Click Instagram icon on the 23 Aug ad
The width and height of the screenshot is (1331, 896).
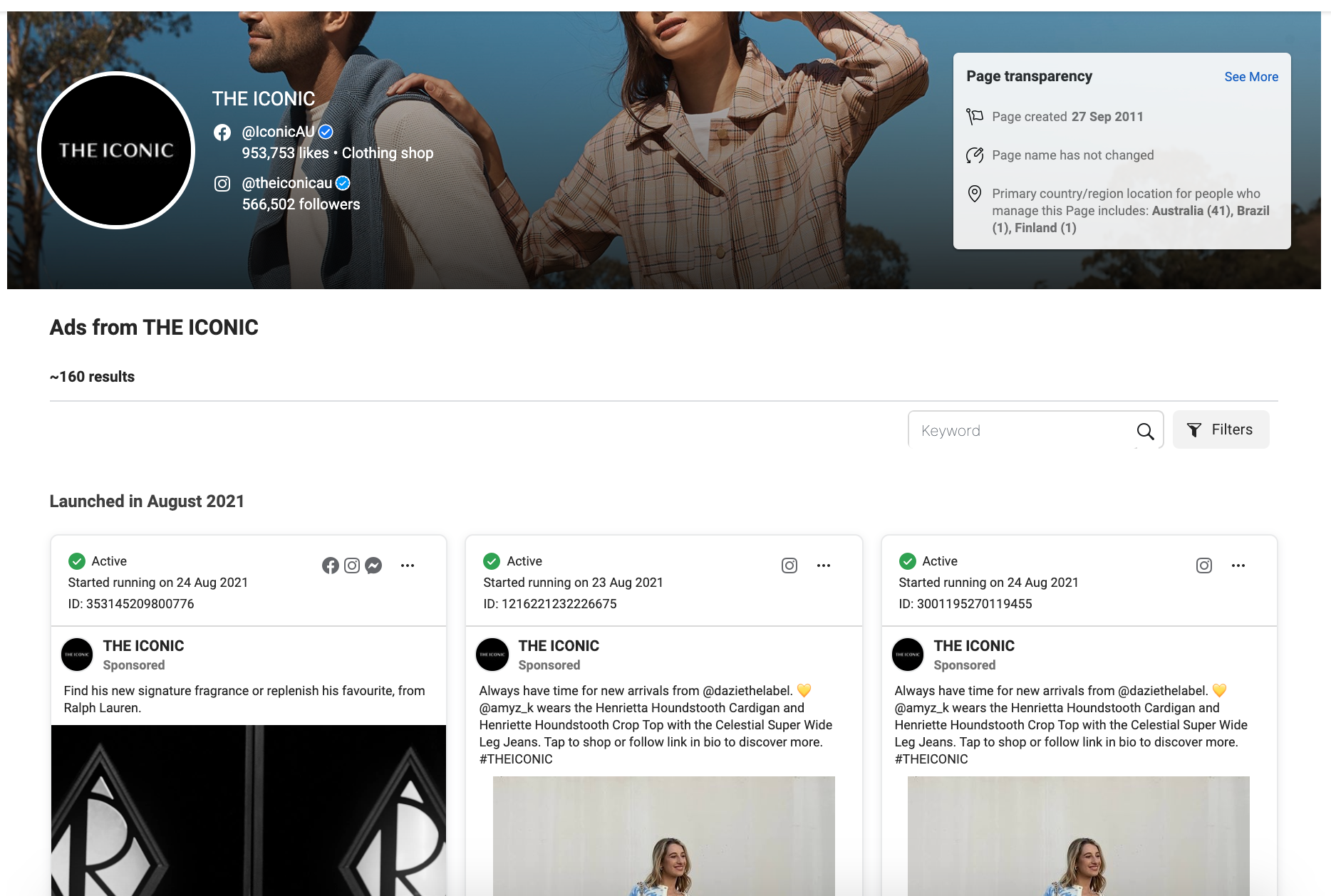click(x=789, y=566)
